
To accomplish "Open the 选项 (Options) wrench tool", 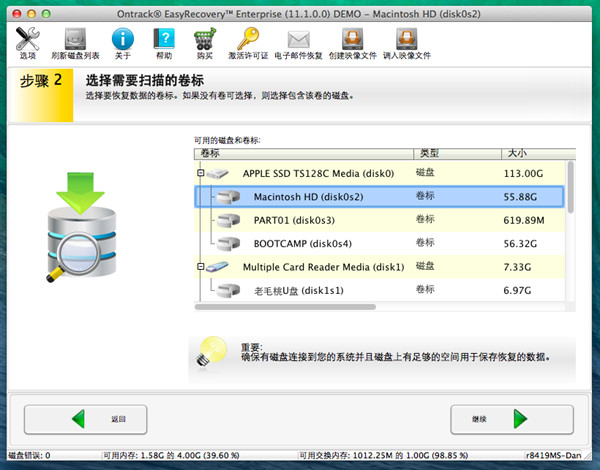I will [27, 41].
